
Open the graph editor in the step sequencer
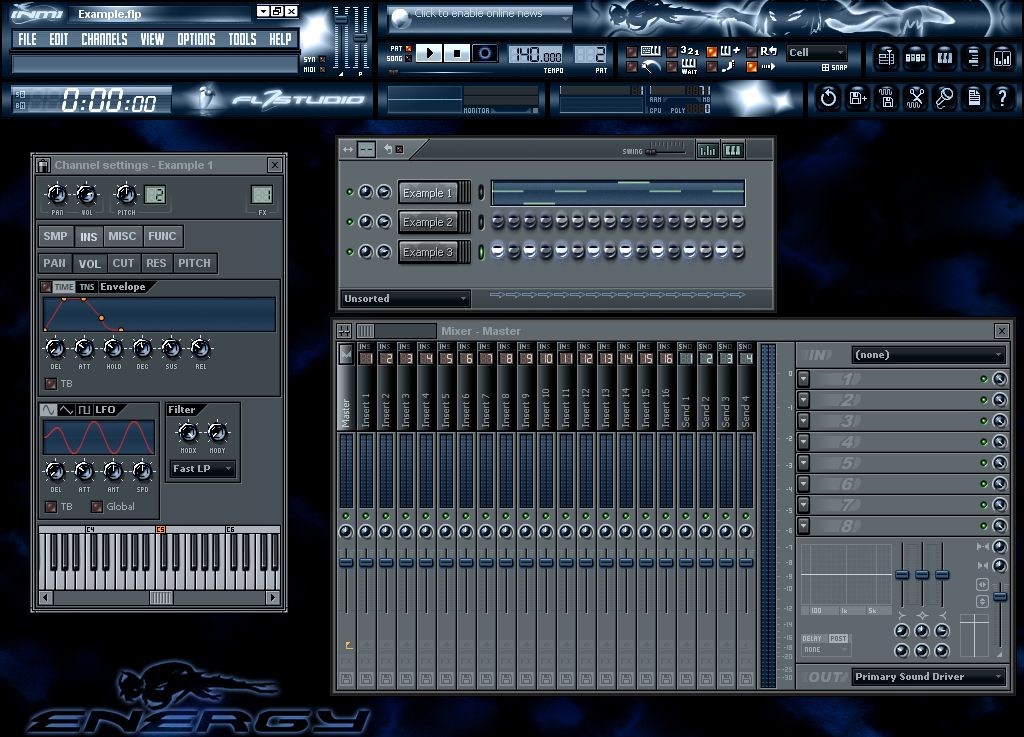(x=708, y=150)
